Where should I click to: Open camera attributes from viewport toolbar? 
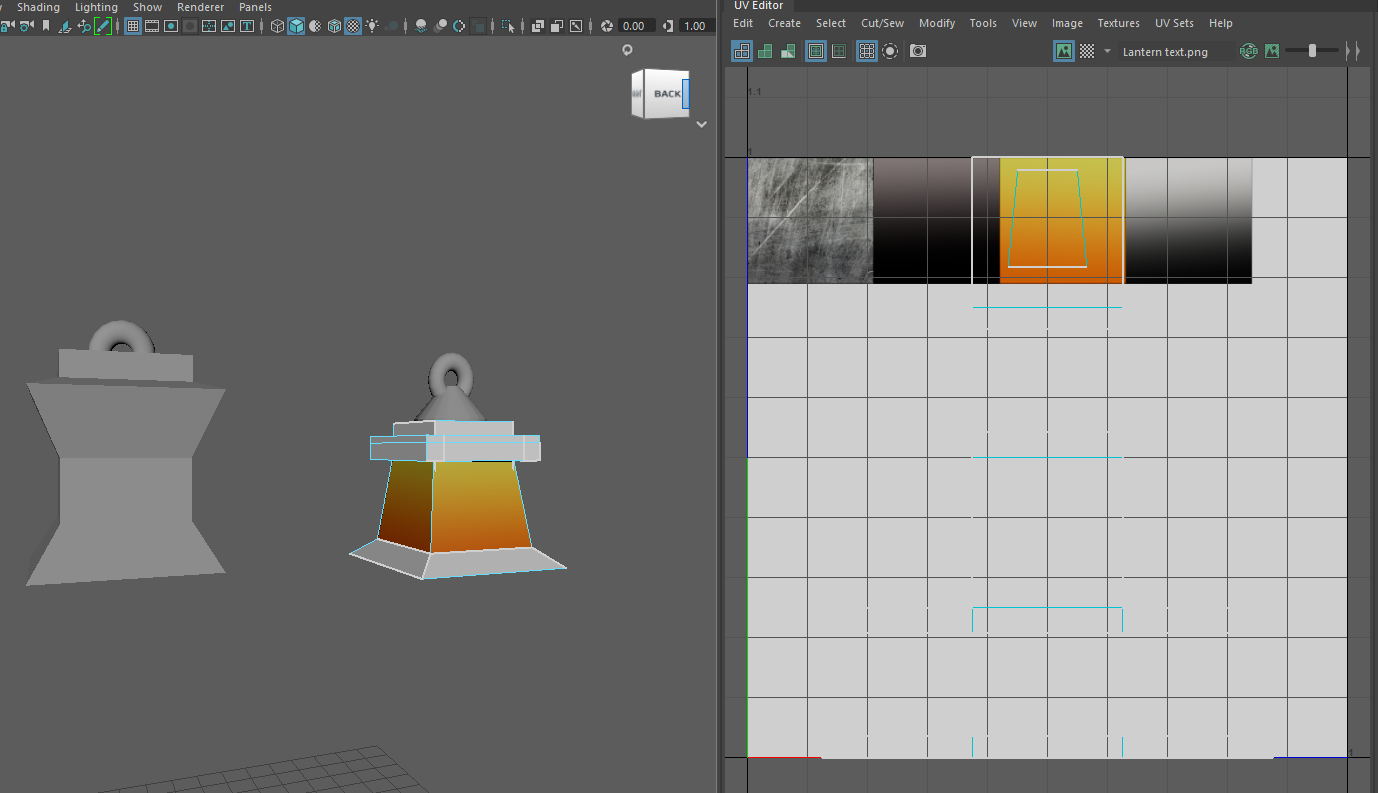pos(24,26)
